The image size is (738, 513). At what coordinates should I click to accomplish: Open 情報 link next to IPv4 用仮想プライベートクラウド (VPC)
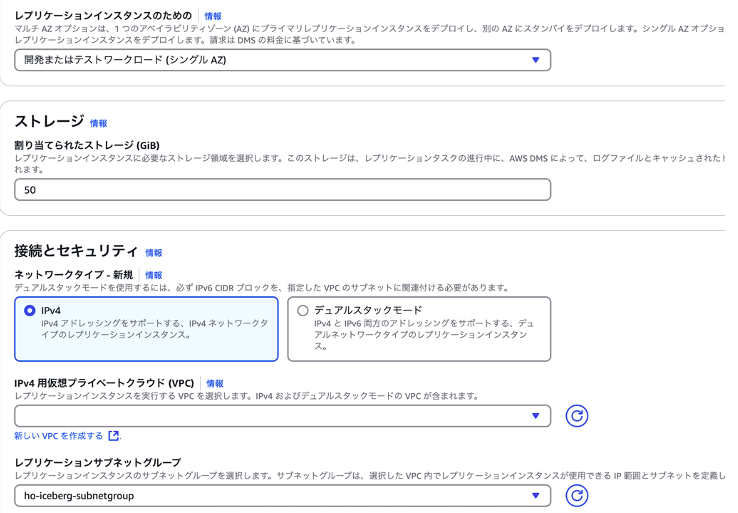(215, 383)
